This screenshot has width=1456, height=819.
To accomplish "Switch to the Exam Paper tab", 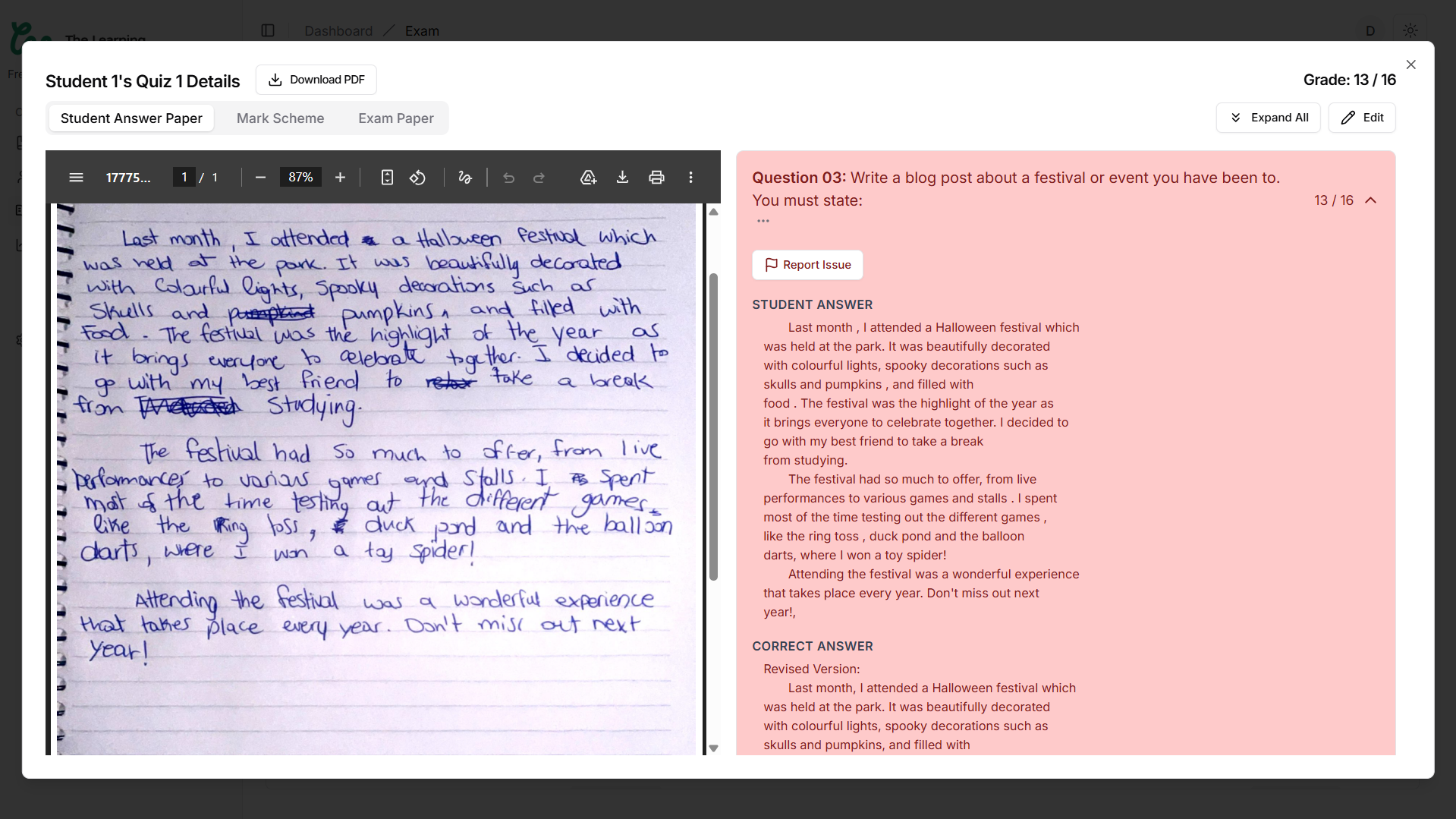I will pyautogui.click(x=395, y=118).
